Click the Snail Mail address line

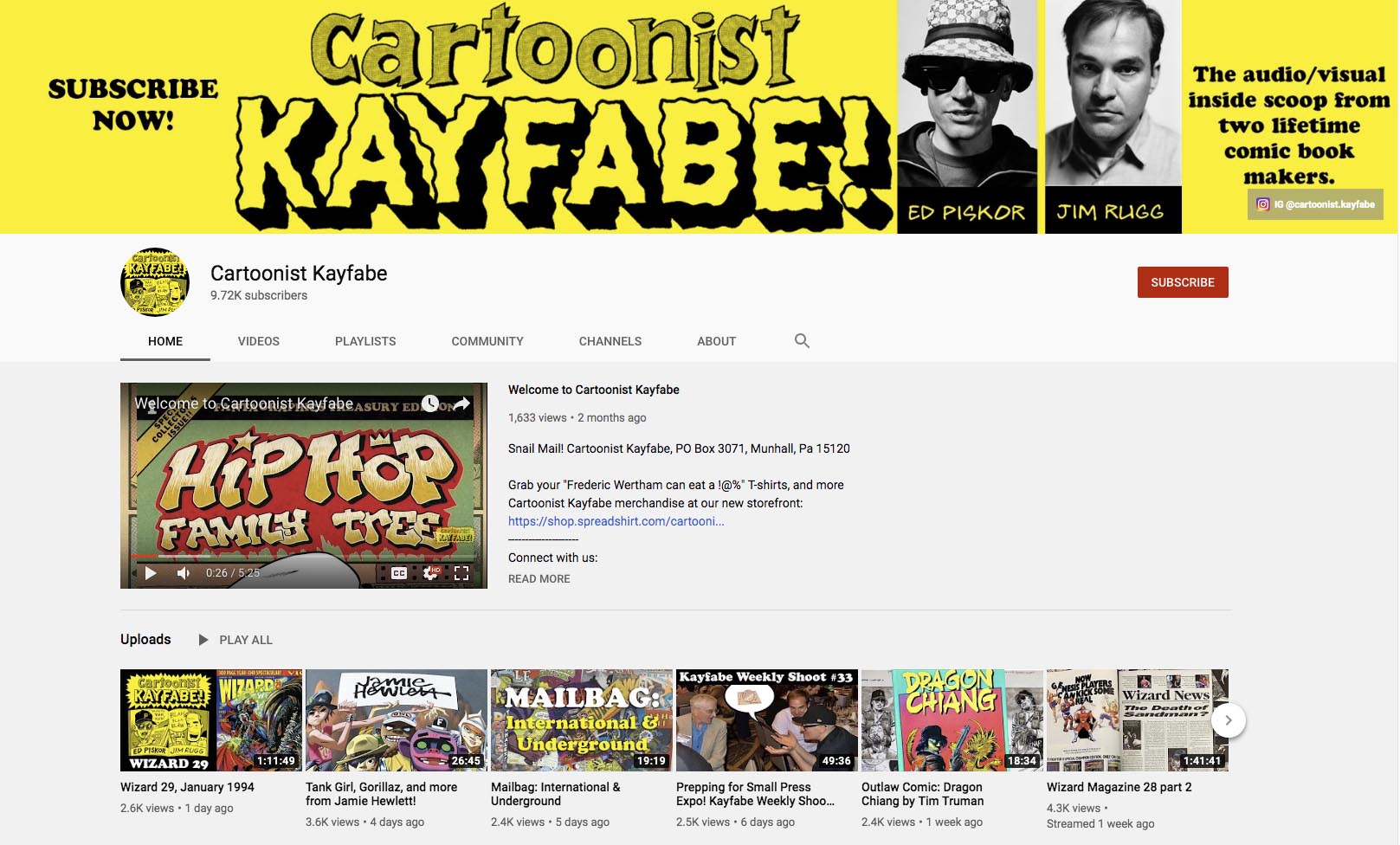tap(679, 448)
